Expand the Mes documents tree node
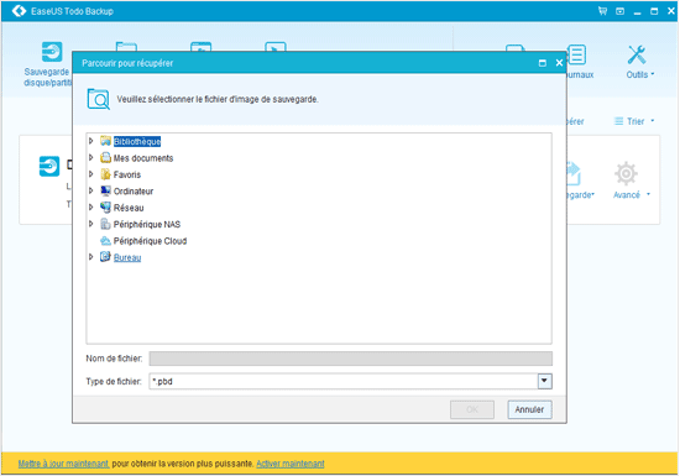This screenshot has width=680, height=476. tap(91, 158)
